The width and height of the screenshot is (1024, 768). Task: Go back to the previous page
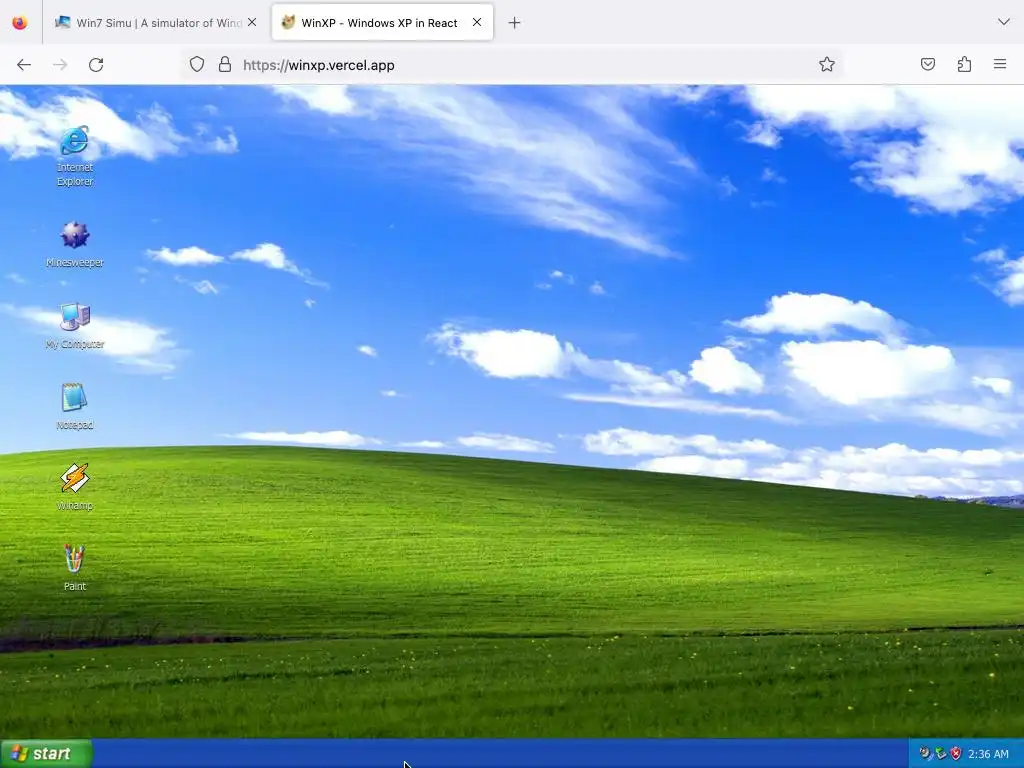[24, 65]
